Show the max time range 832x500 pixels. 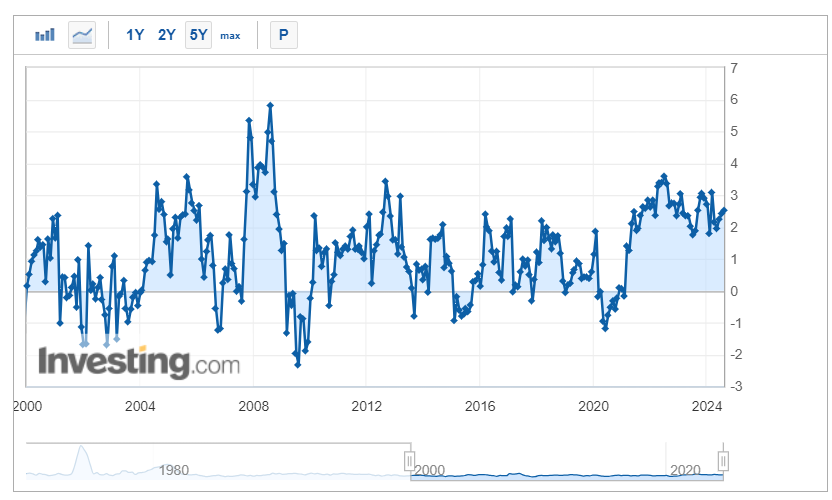(230, 36)
